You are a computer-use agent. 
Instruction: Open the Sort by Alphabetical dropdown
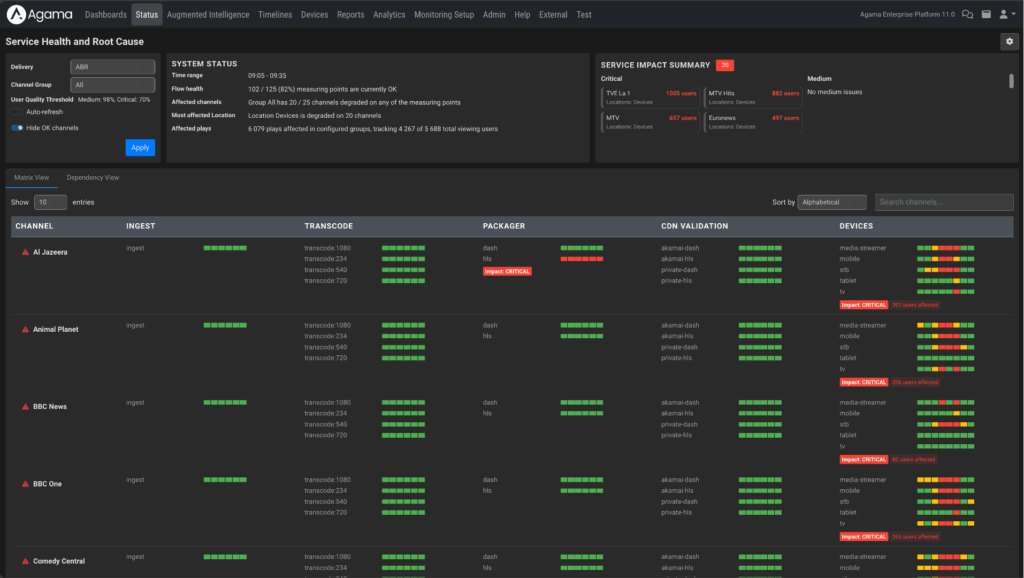832,202
